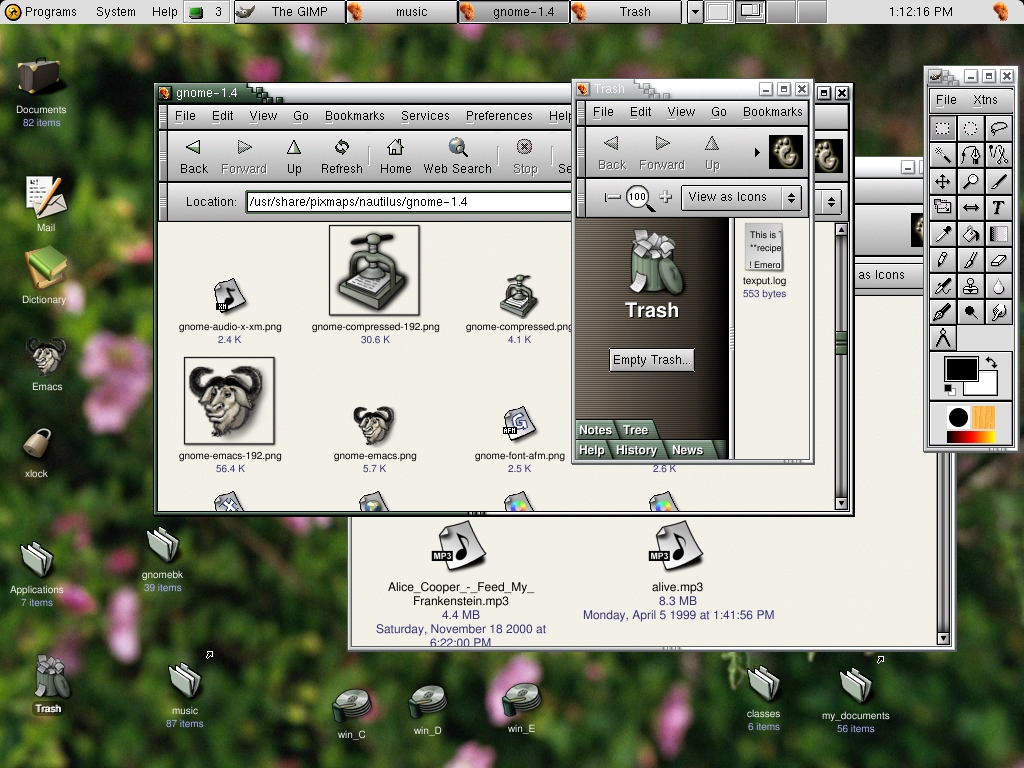Image resolution: width=1024 pixels, height=768 pixels.
Task: Activate the Flip tool
Action: [x=970, y=207]
